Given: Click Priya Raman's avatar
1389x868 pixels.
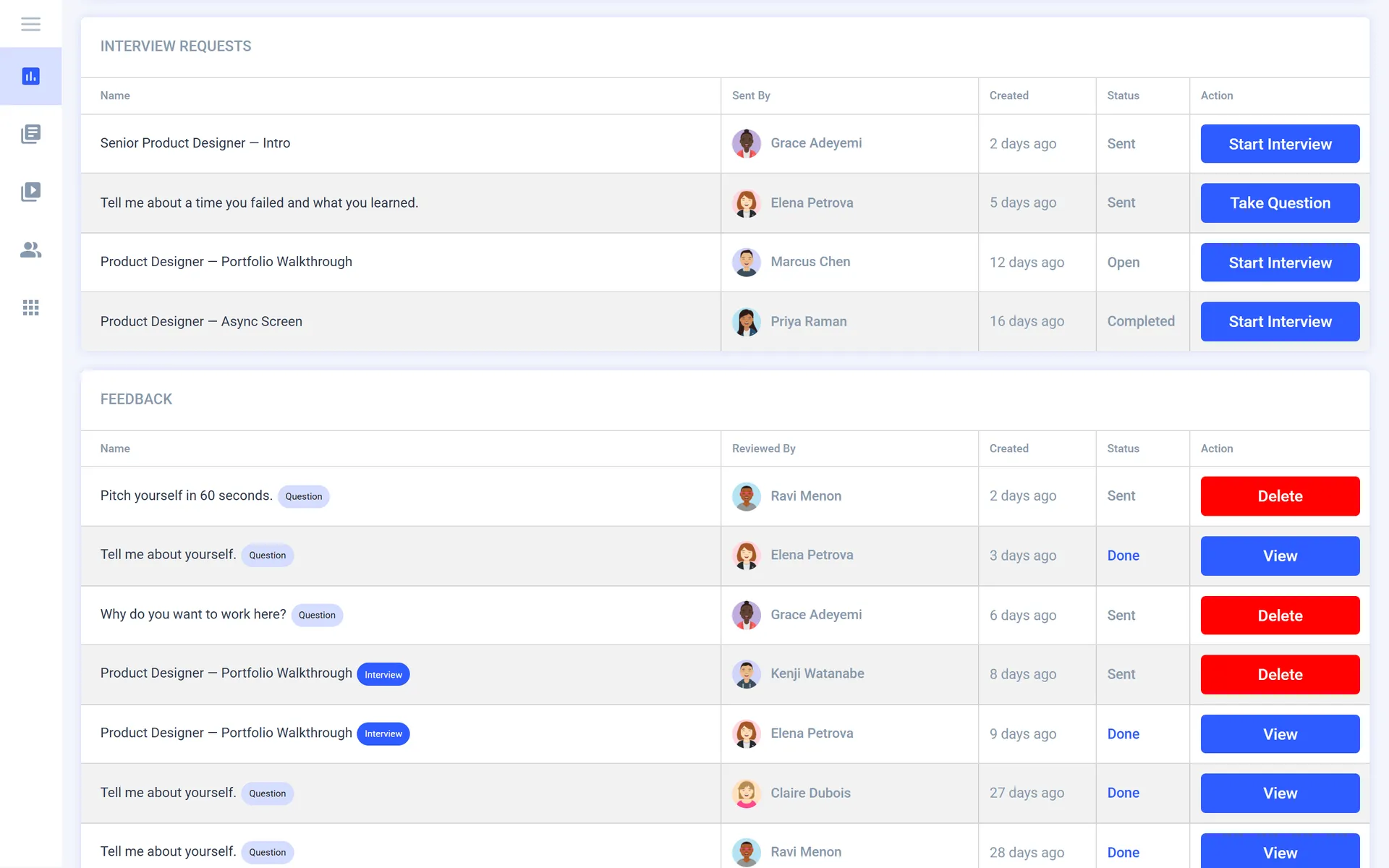Looking at the screenshot, I should [746, 321].
